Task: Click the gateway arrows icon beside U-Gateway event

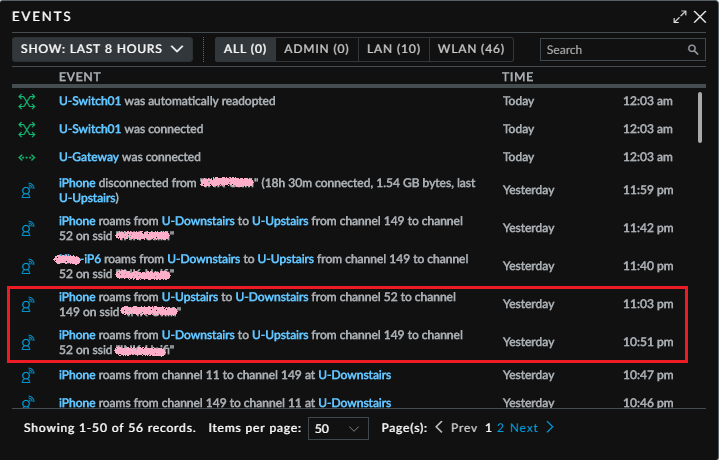Action: pos(27,157)
